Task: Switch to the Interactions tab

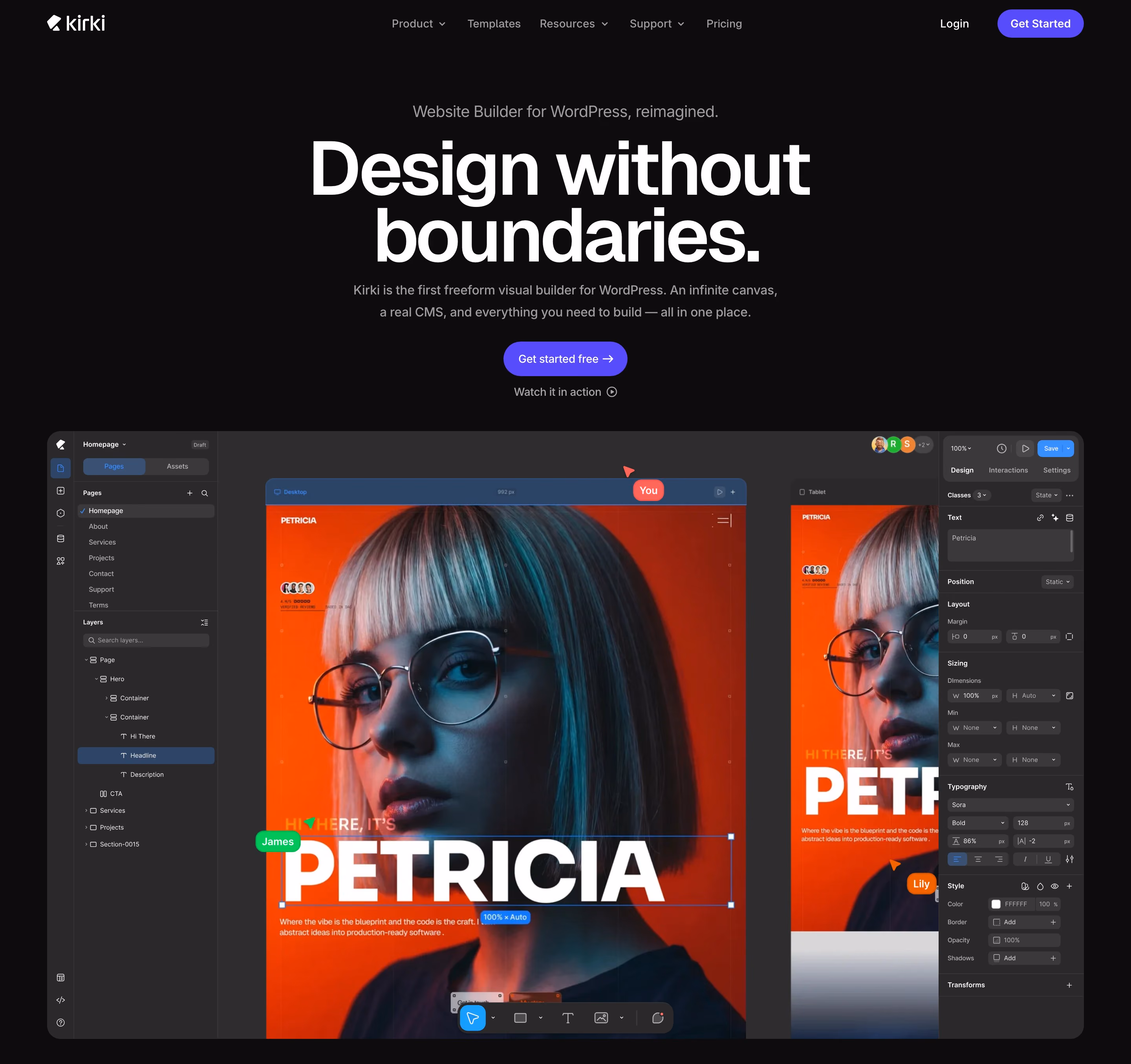Action: pos(1008,470)
